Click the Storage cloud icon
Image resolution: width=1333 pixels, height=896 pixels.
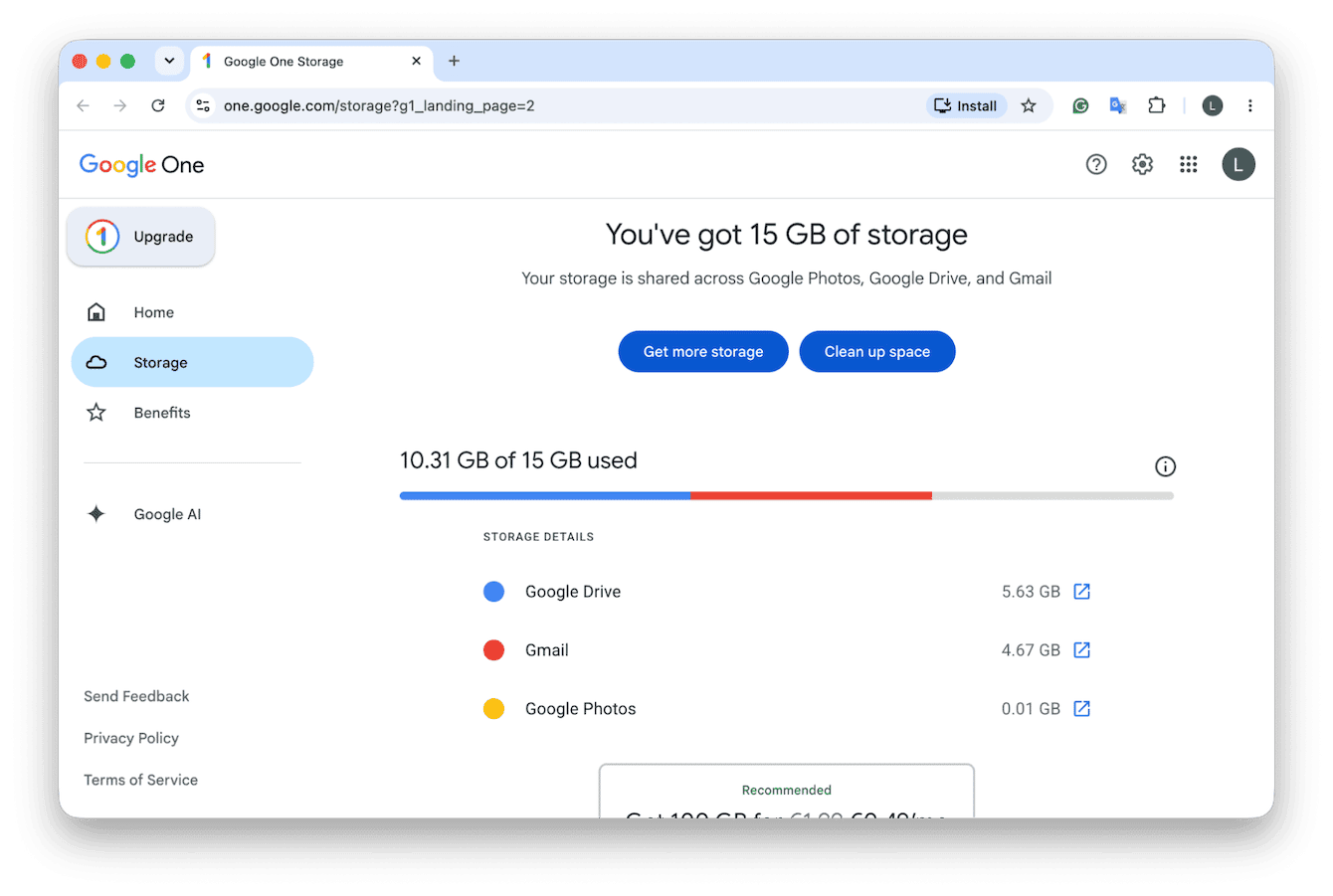pyautogui.click(x=96, y=362)
